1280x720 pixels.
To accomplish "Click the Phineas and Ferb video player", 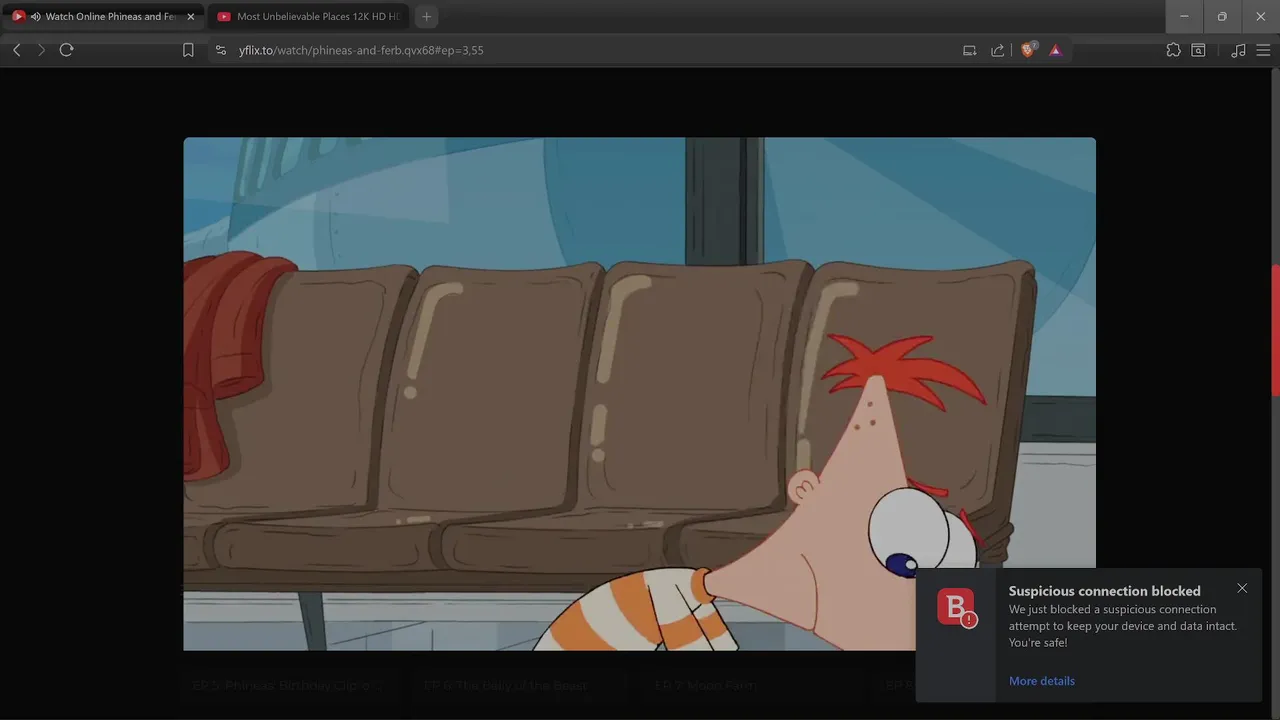I will [x=639, y=394].
